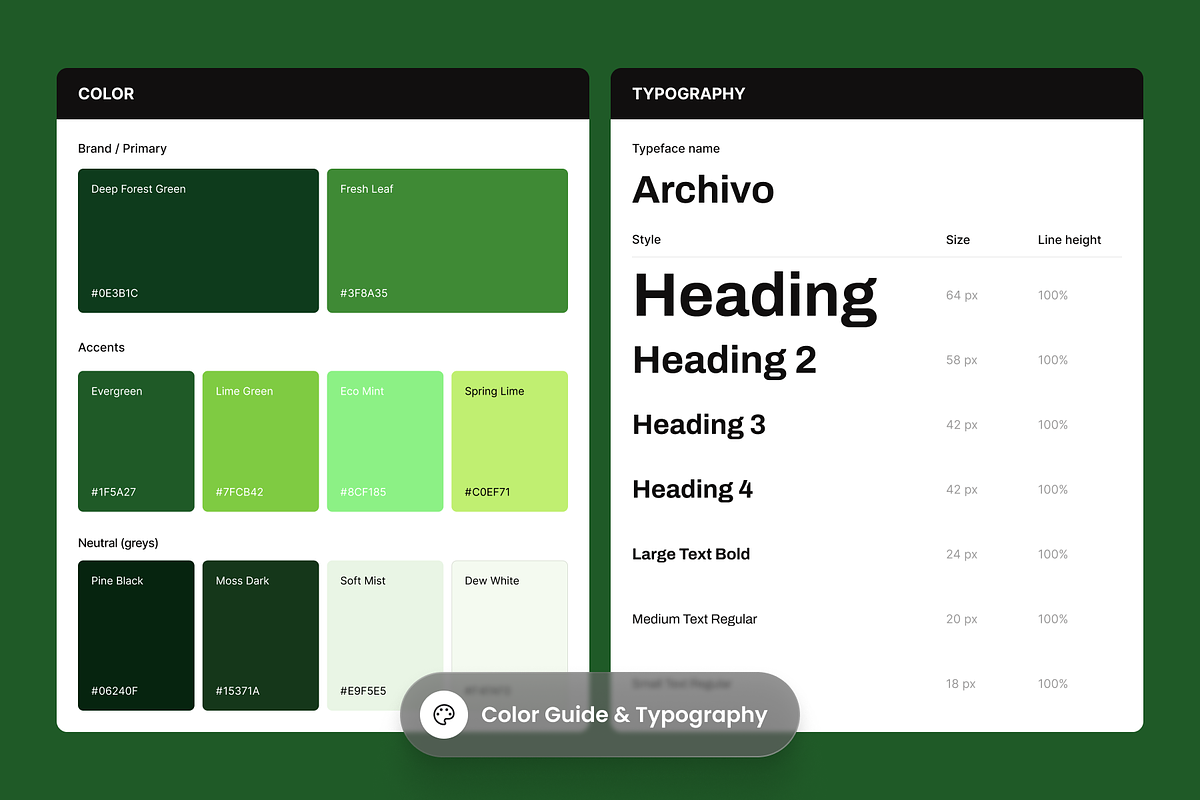1200x800 pixels.
Task: Click the TYPOGRAPHY panel title
Action: [689, 94]
